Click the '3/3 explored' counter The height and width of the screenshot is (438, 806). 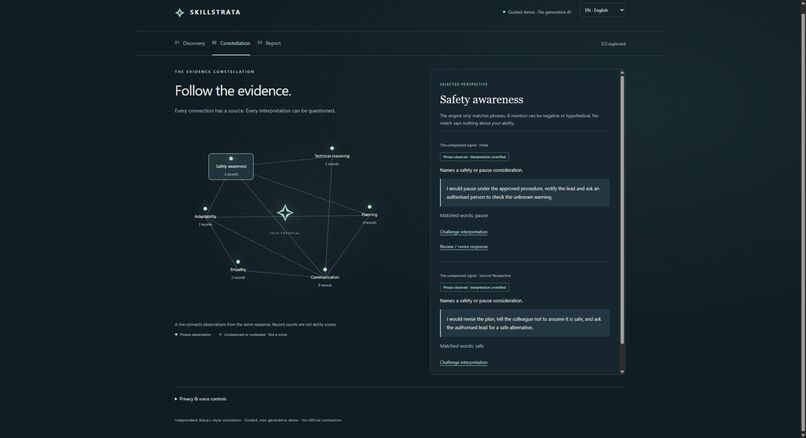pyautogui.click(x=613, y=44)
